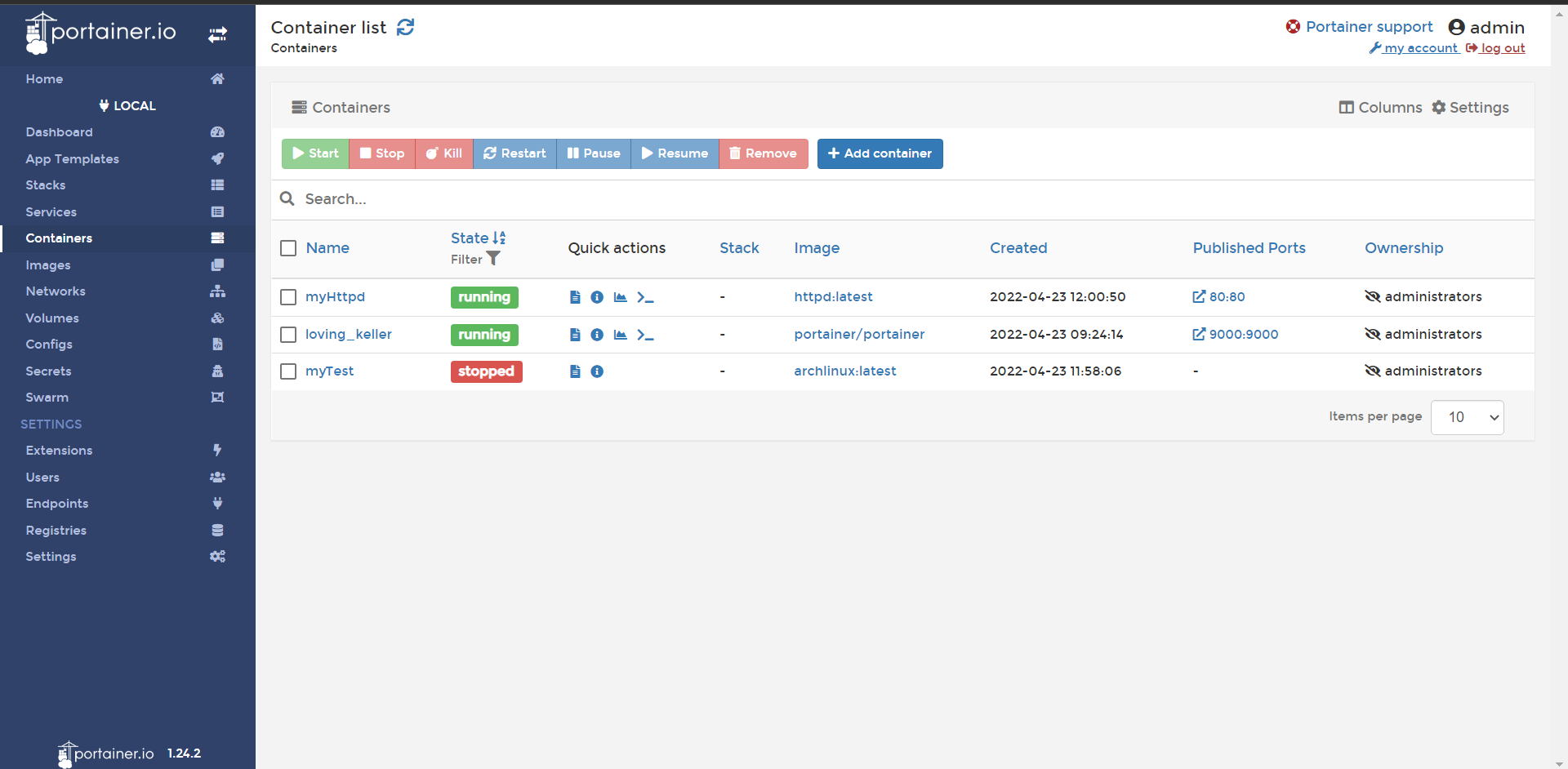Click the admin user avatar icon

tap(1456, 28)
